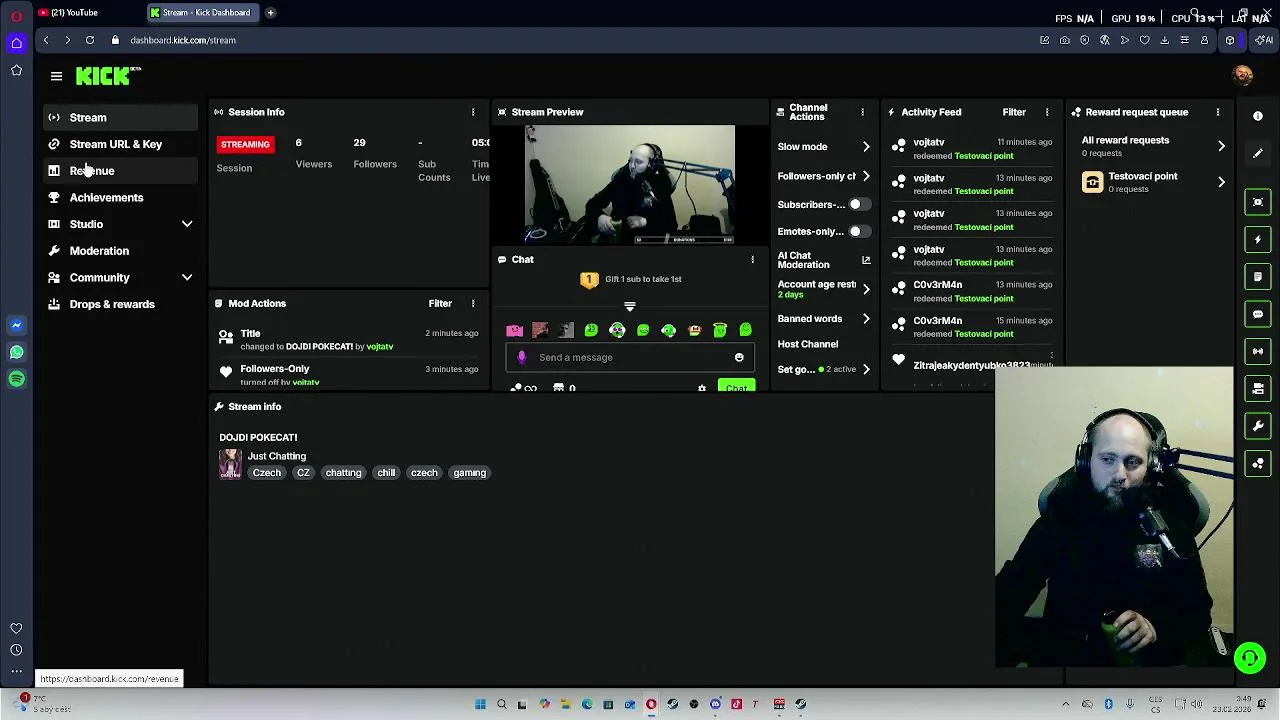Open the green support headset button
The image size is (1280, 720).
1249,657
